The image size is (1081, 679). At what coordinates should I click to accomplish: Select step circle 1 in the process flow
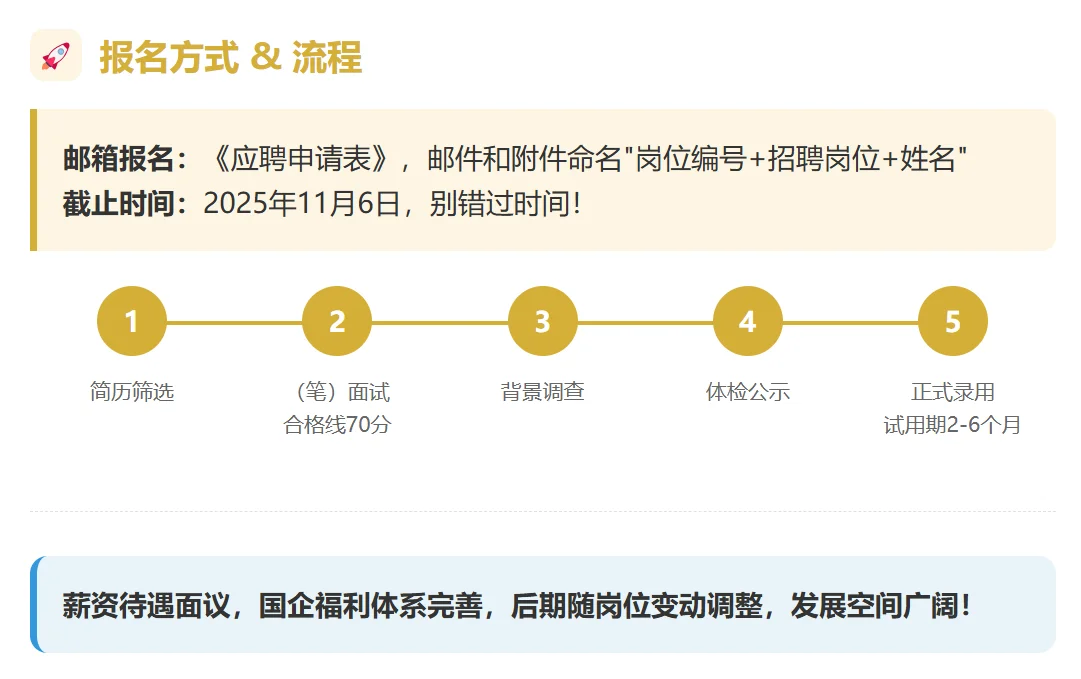pyautogui.click(x=131, y=321)
